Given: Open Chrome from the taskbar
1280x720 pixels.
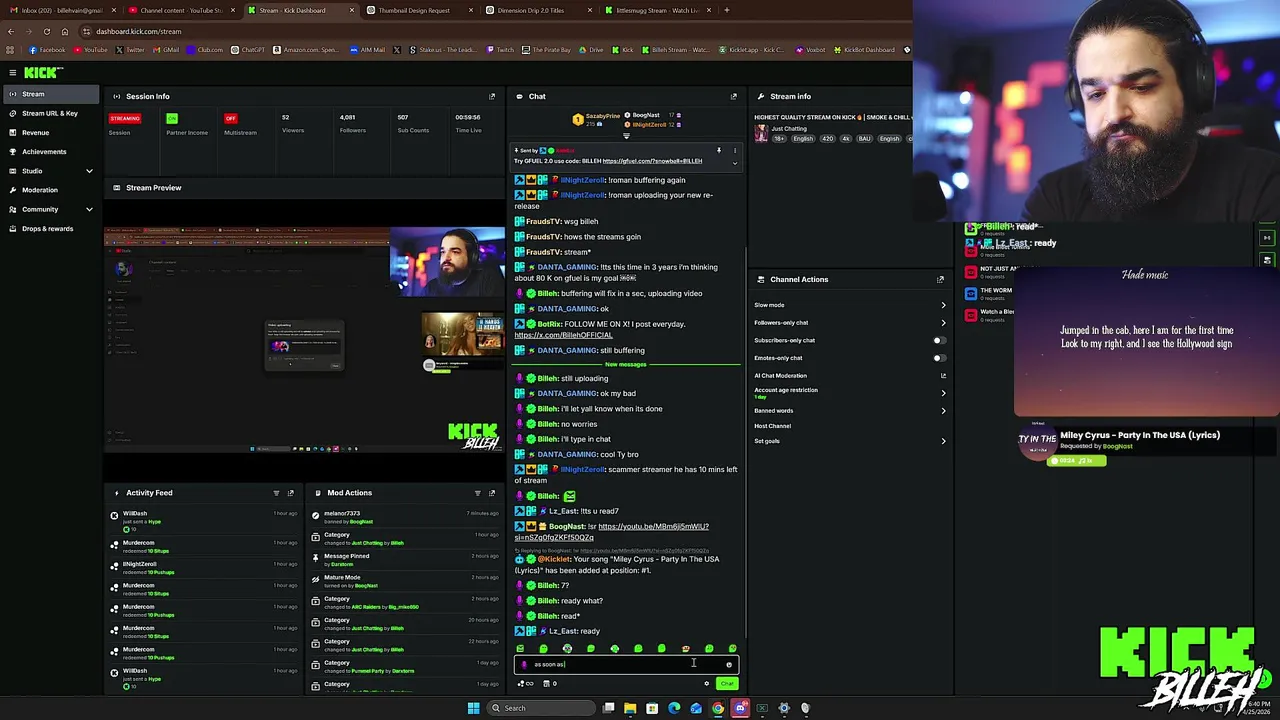Looking at the screenshot, I should [718, 708].
